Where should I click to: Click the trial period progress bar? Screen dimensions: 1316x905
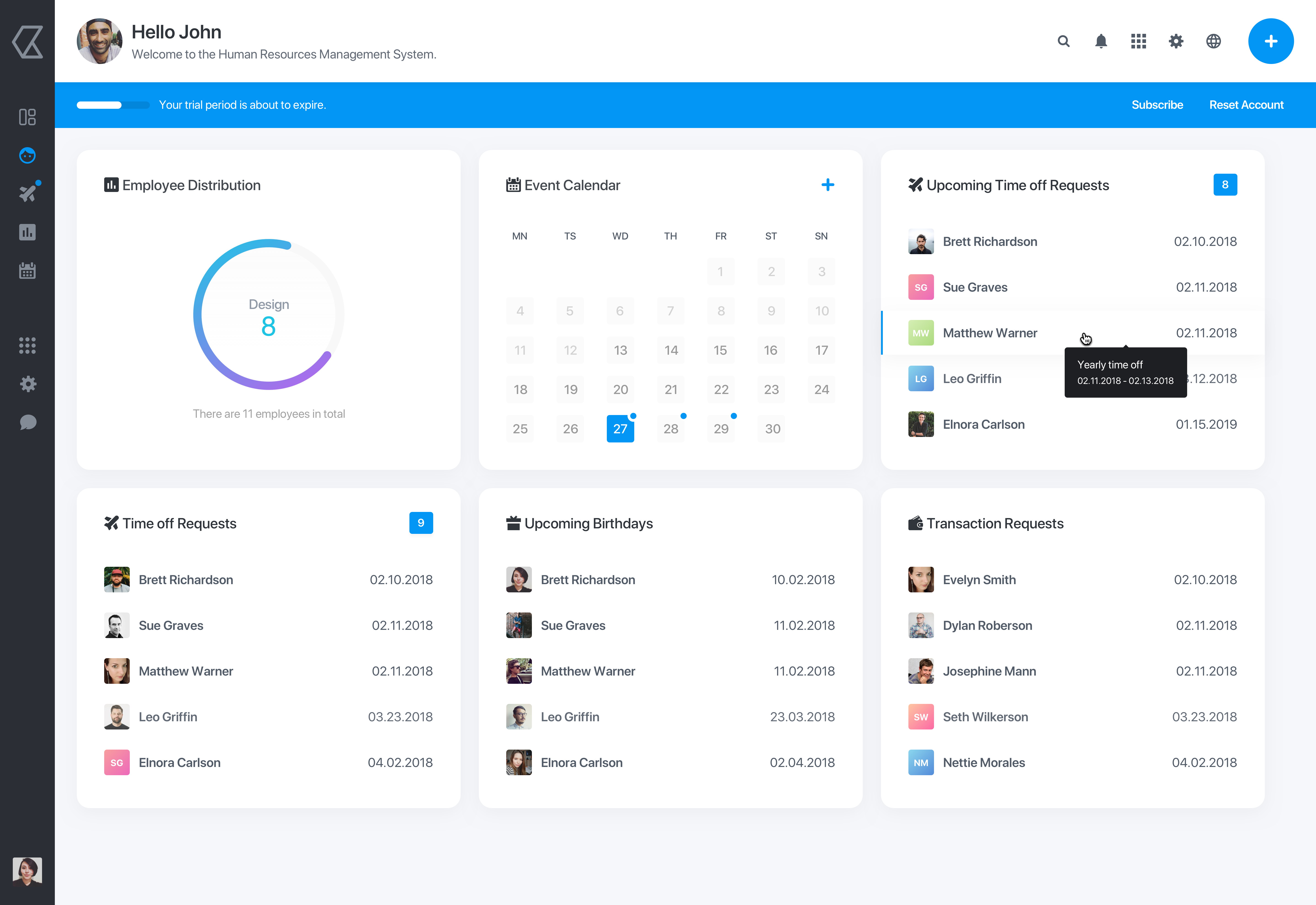pos(113,105)
